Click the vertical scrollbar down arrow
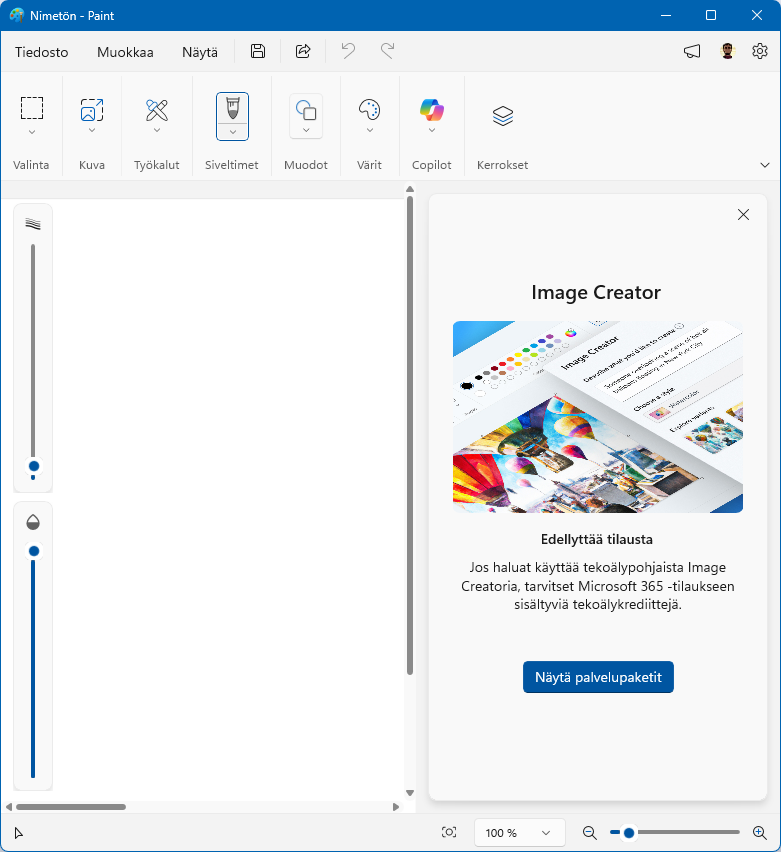Viewport: 781px width, 852px height. tap(410, 793)
